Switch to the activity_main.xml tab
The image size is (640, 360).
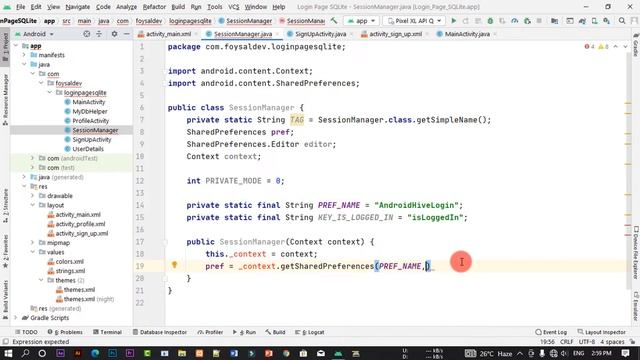168,34
